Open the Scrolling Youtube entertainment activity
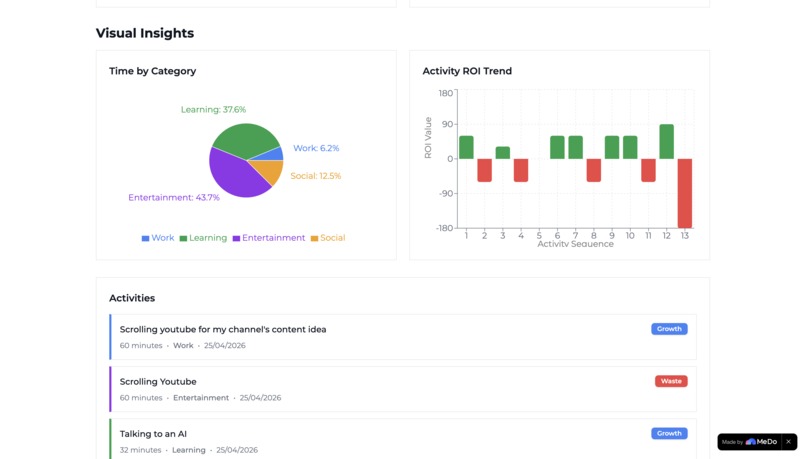 coord(403,389)
